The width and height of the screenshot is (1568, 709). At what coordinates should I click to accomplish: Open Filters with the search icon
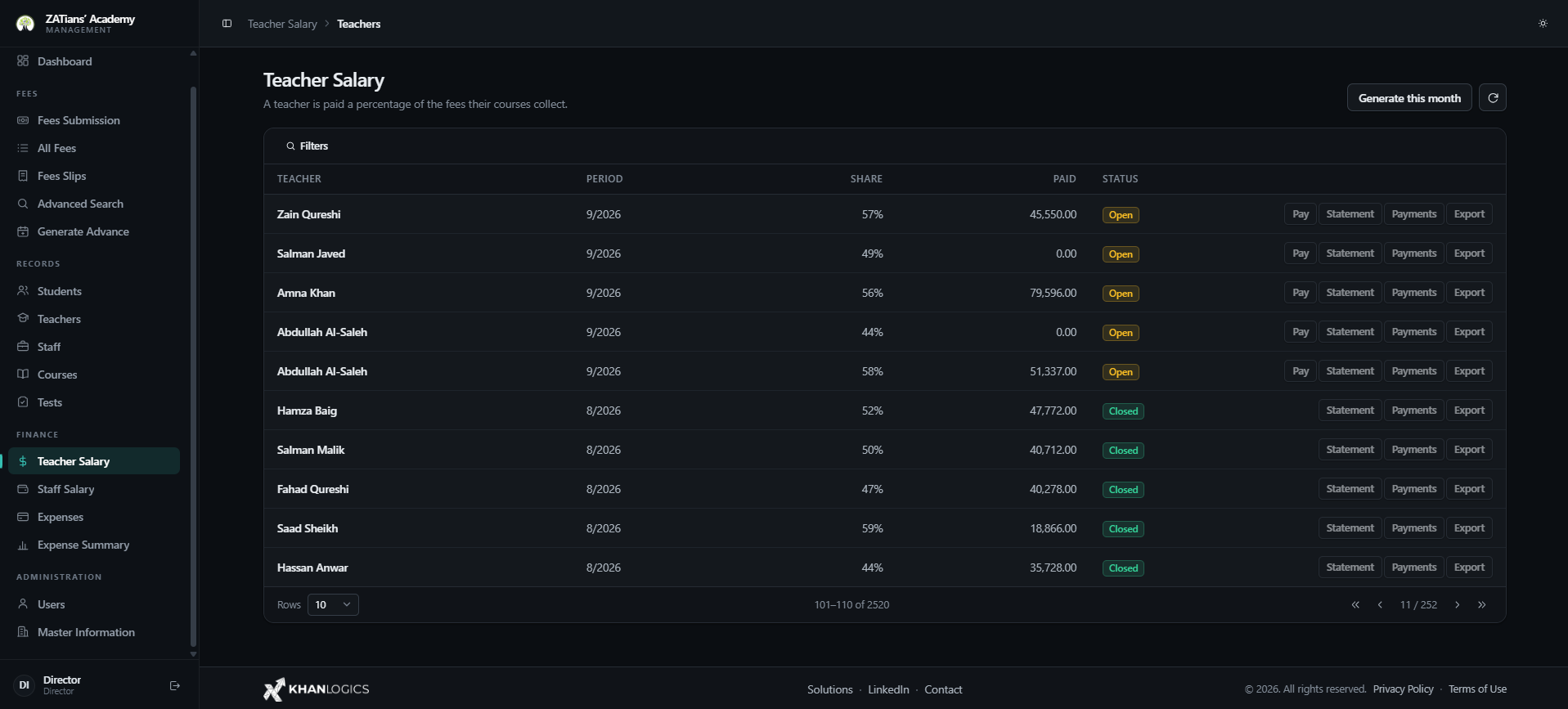[307, 146]
